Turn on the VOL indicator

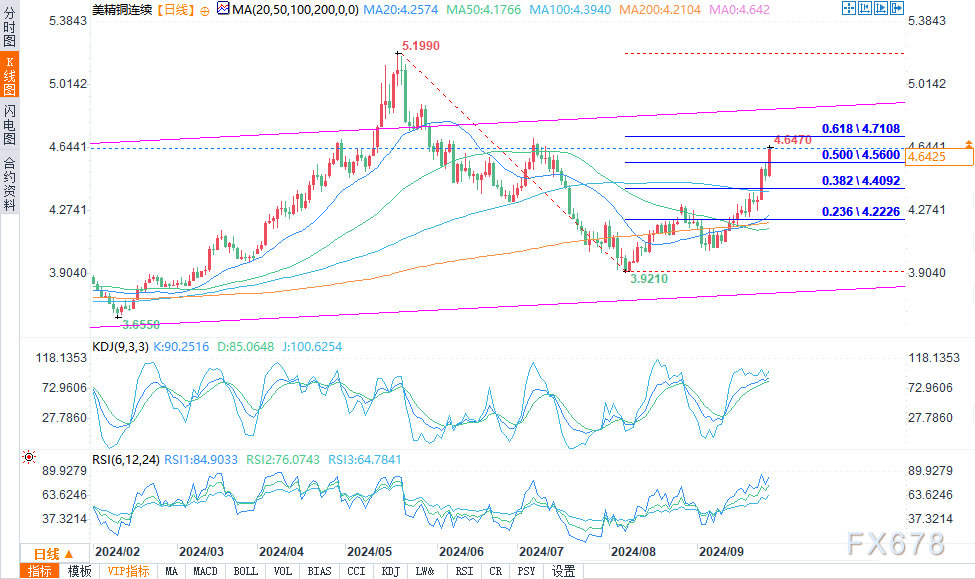282,571
